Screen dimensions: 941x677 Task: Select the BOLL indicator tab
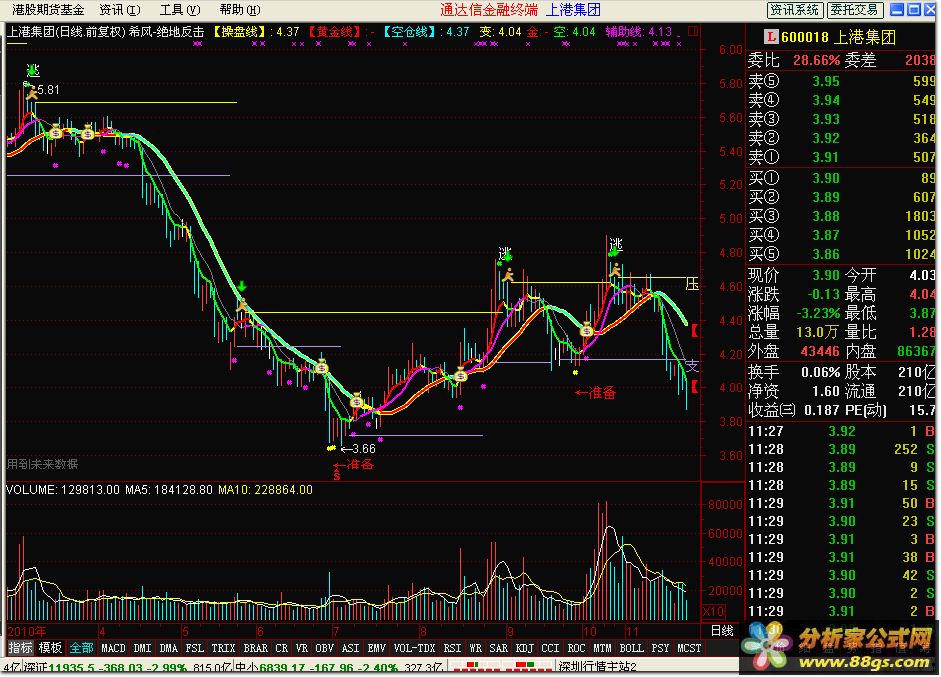(x=631, y=648)
